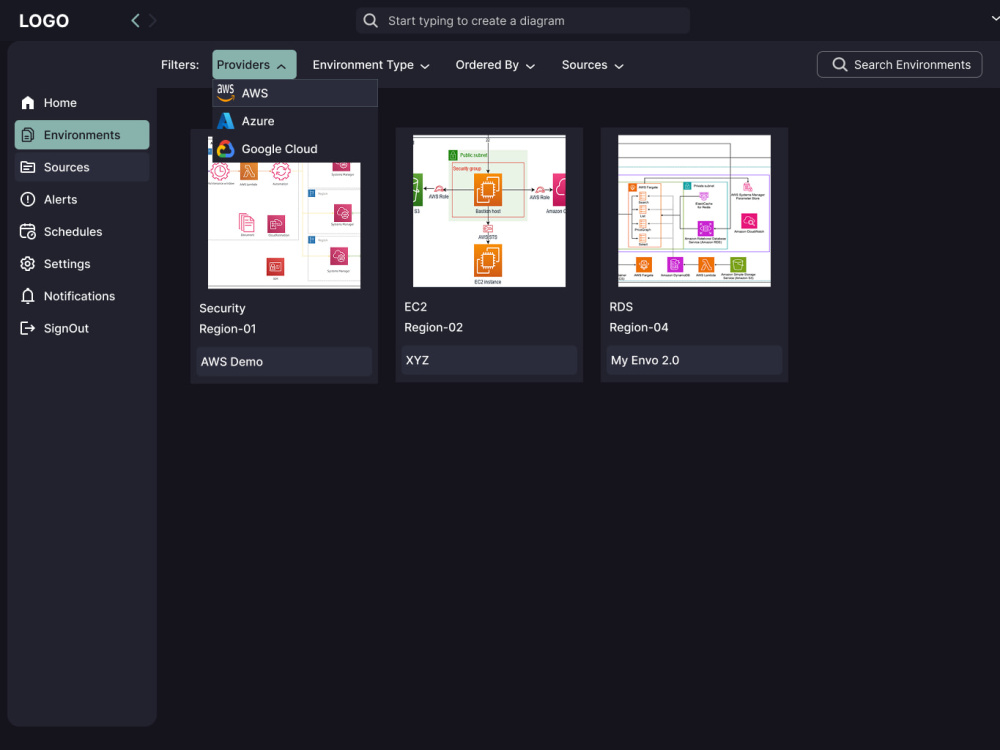Click the Sources folder icon
The image size is (1000, 750).
27,167
